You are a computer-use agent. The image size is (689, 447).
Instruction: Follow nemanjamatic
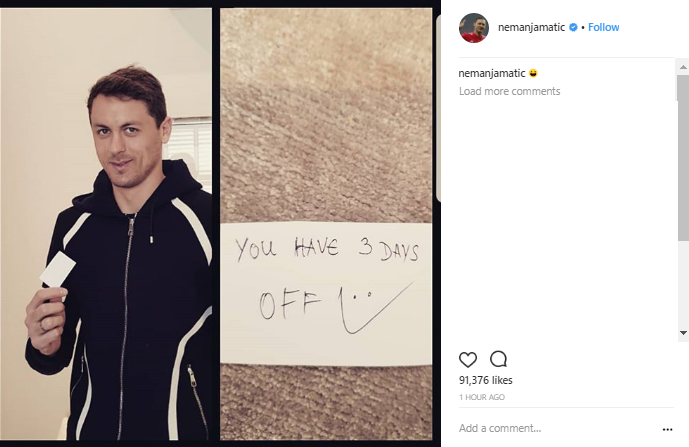click(x=603, y=27)
